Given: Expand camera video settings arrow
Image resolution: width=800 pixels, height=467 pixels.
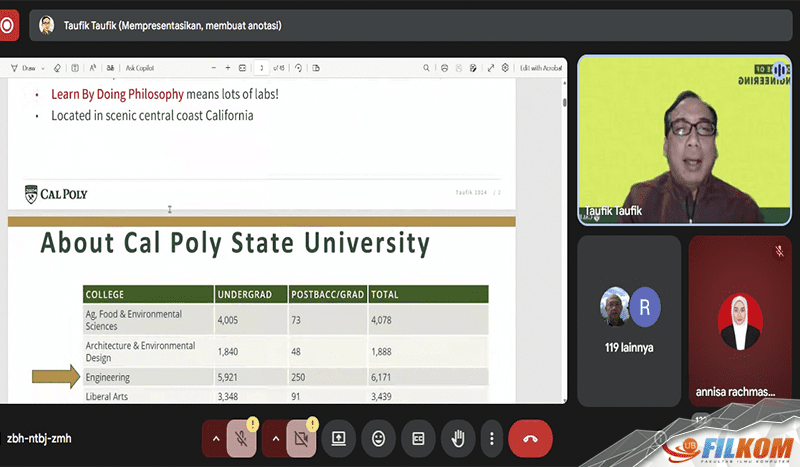Looking at the screenshot, I should 273,438.
